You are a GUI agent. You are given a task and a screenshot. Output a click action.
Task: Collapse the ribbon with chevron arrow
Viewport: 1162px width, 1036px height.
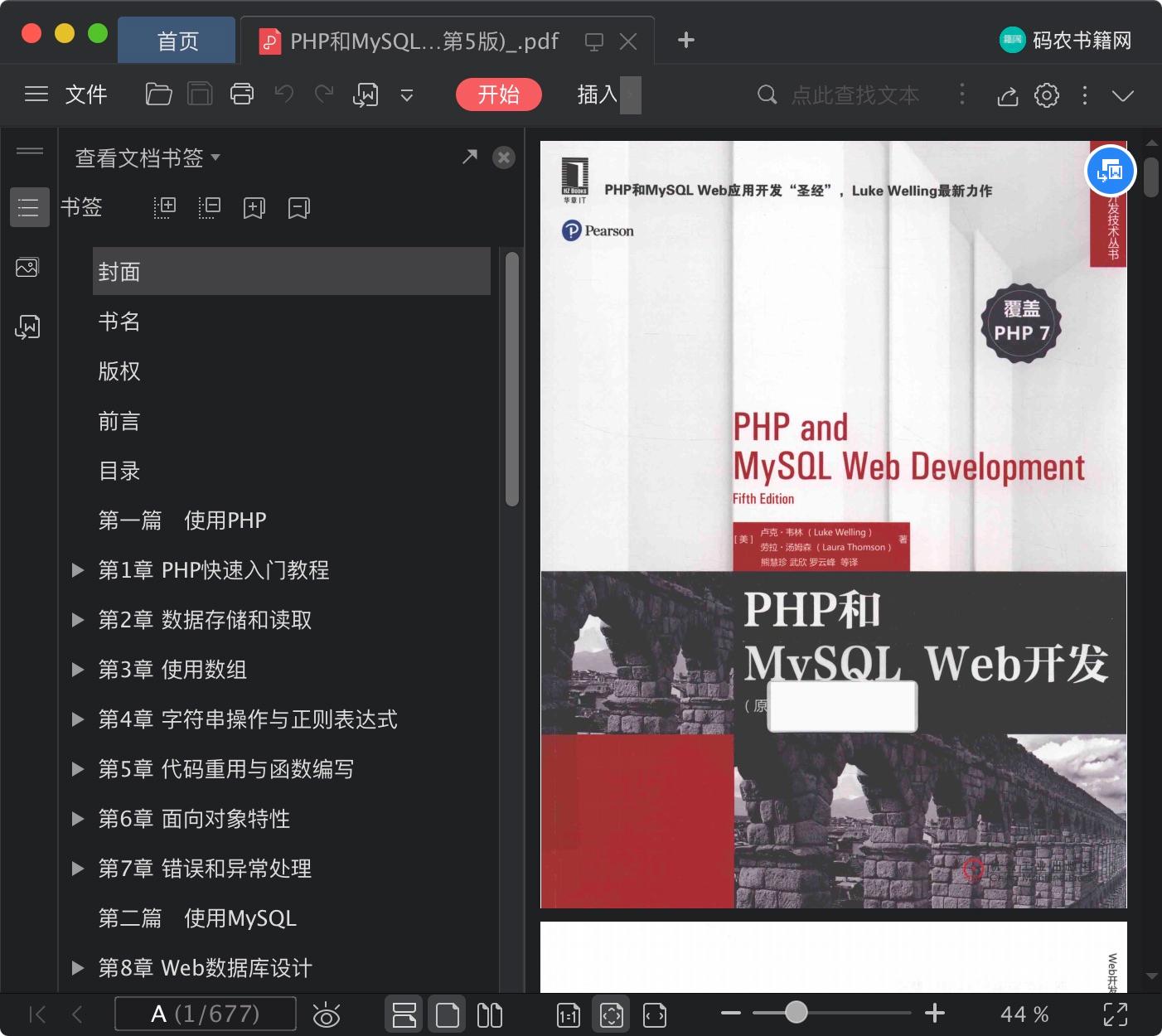(x=1123, y=95)
